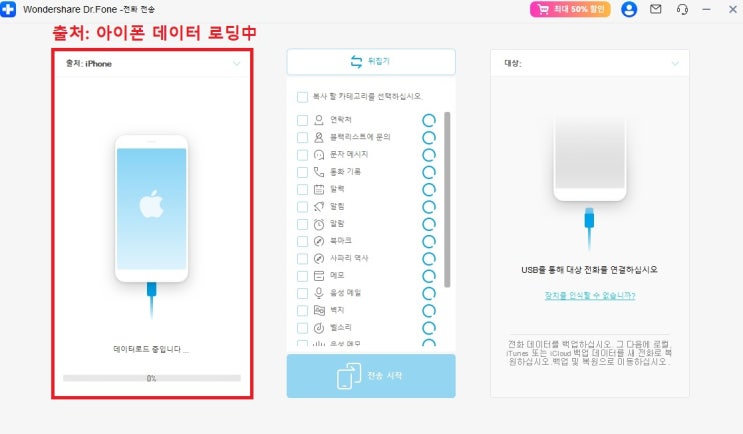Click the call history phone icon
The image size is (743, 434).
click(319, 172)
